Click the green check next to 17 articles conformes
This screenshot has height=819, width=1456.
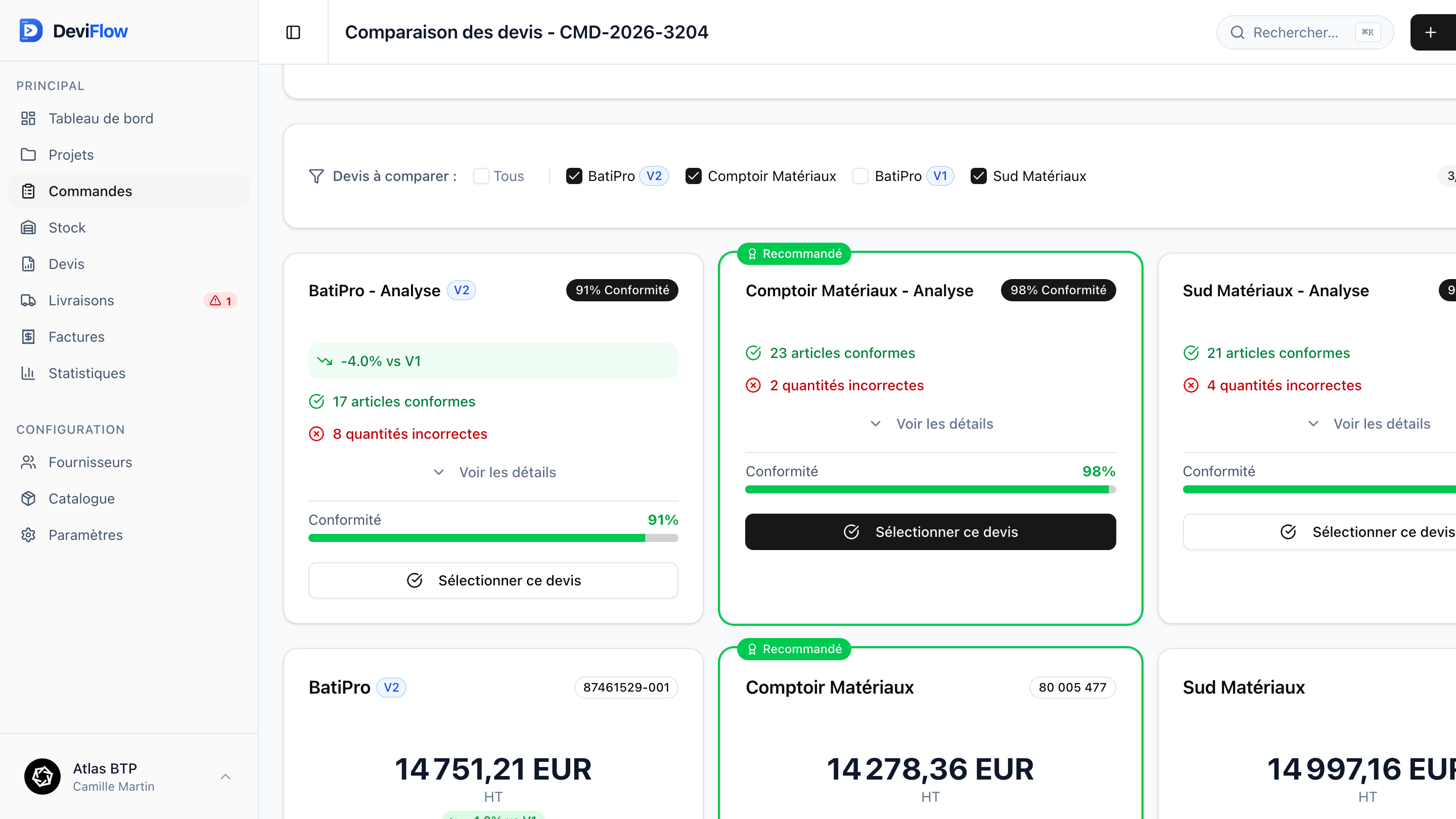pyautogui.click(x=316, y=401)
